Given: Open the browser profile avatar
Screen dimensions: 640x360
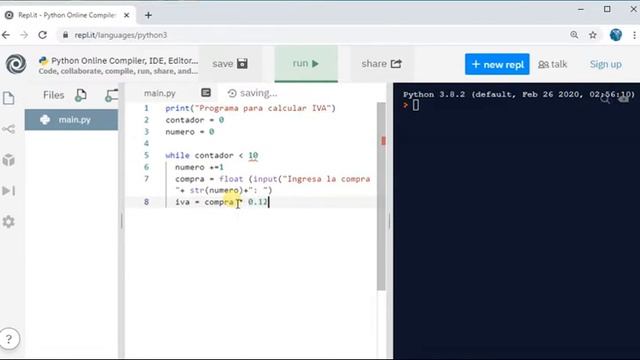Looking at the screenshot, I should pyautogui.click(x=616, y=35).
